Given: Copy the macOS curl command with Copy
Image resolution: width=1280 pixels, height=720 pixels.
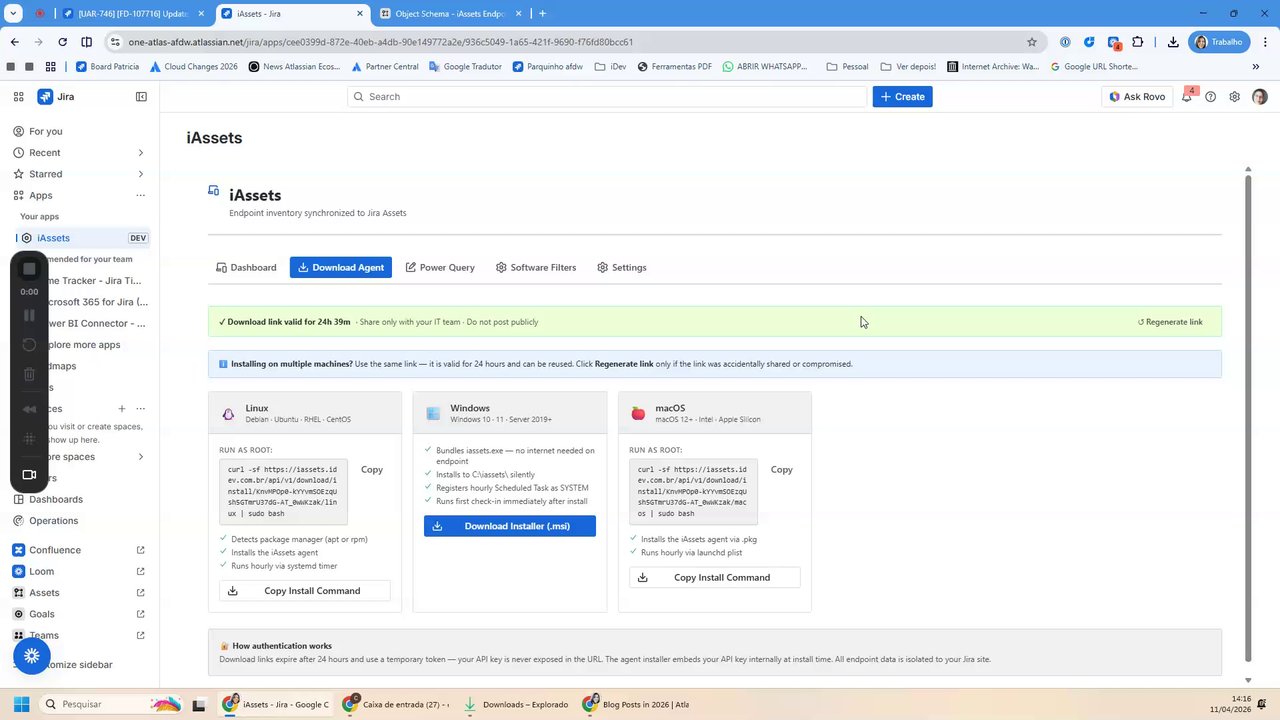Looking at the screenshot, I should (782, 470).
